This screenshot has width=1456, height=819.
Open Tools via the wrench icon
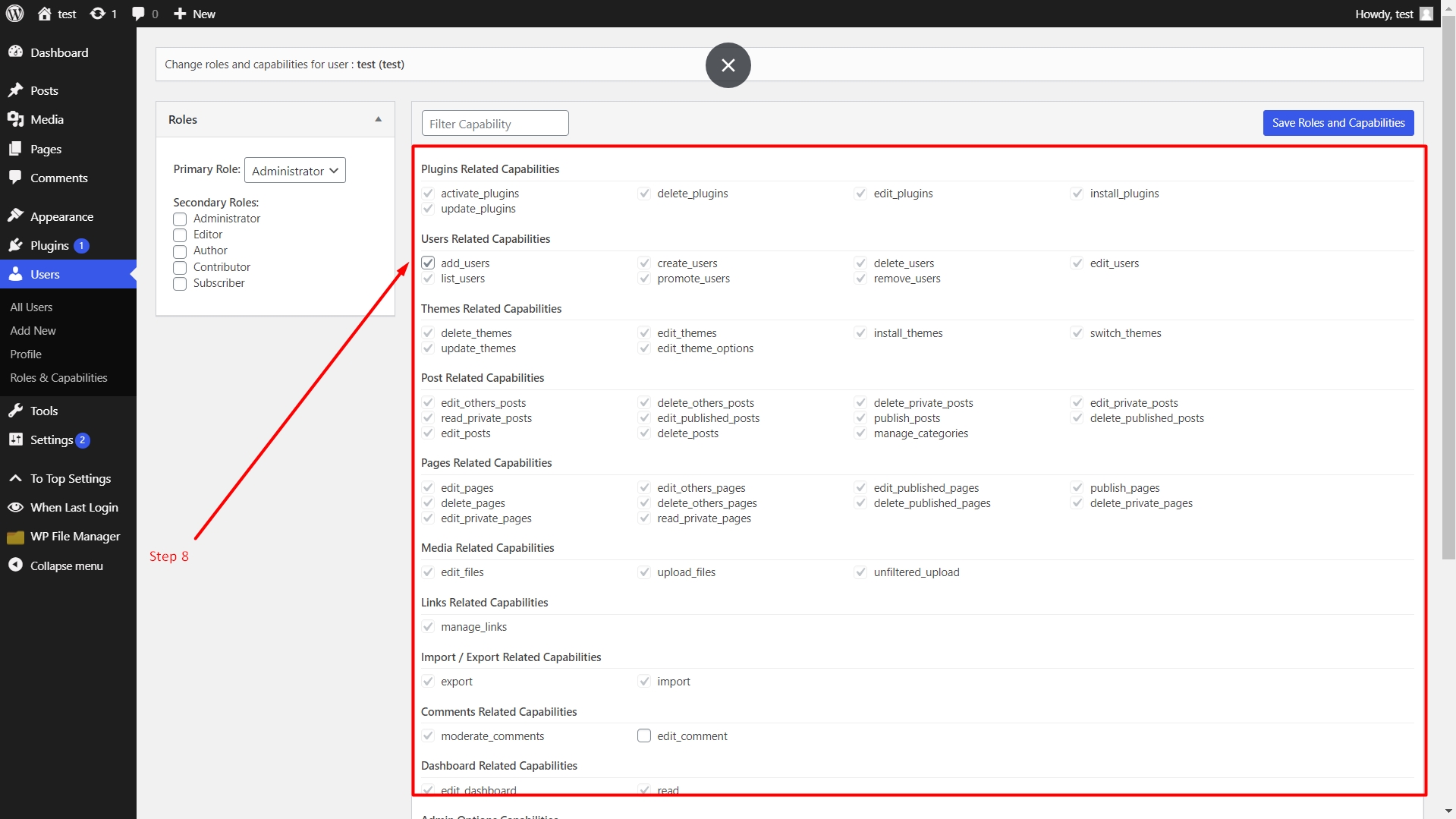point(15,411)
